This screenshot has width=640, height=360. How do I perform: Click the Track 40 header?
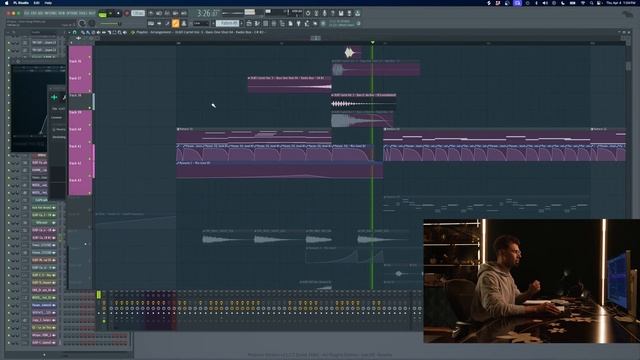point(80,136)
